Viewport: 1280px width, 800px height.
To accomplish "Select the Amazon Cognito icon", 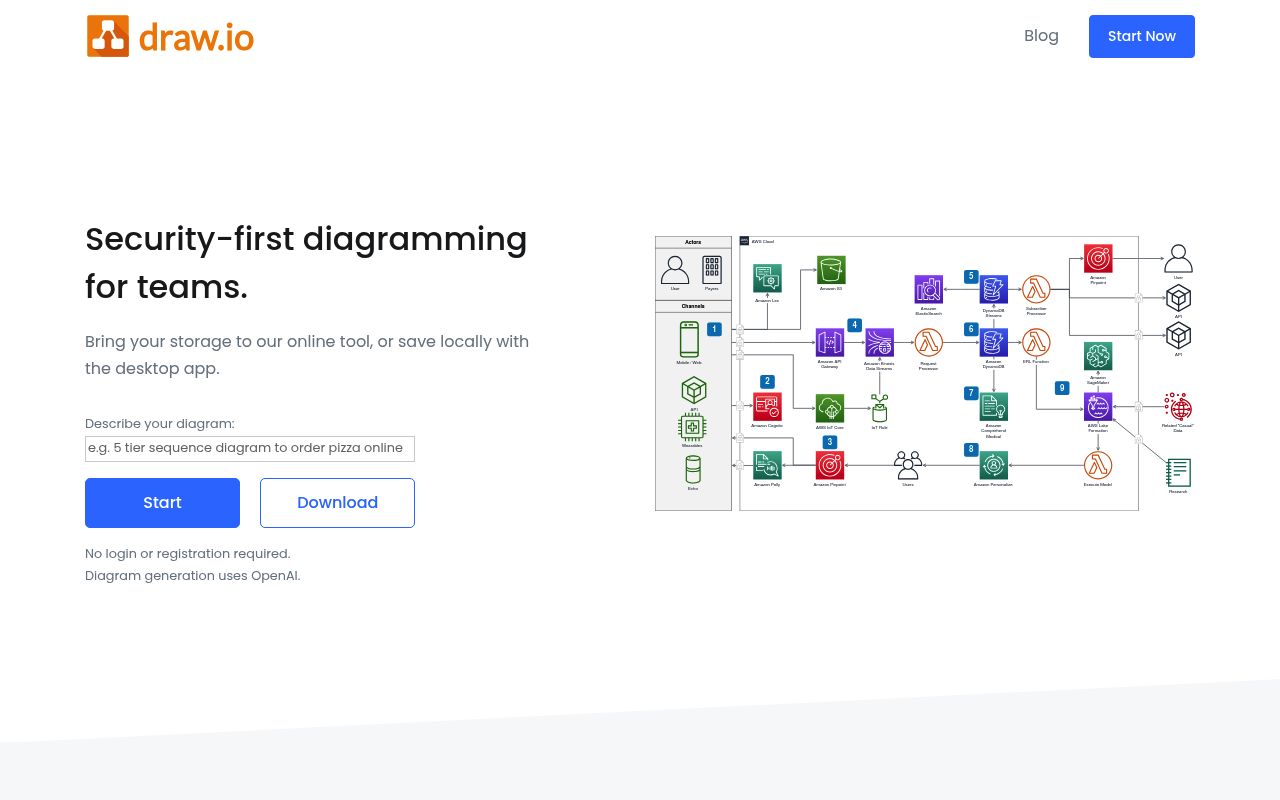I will click(768, 407).
